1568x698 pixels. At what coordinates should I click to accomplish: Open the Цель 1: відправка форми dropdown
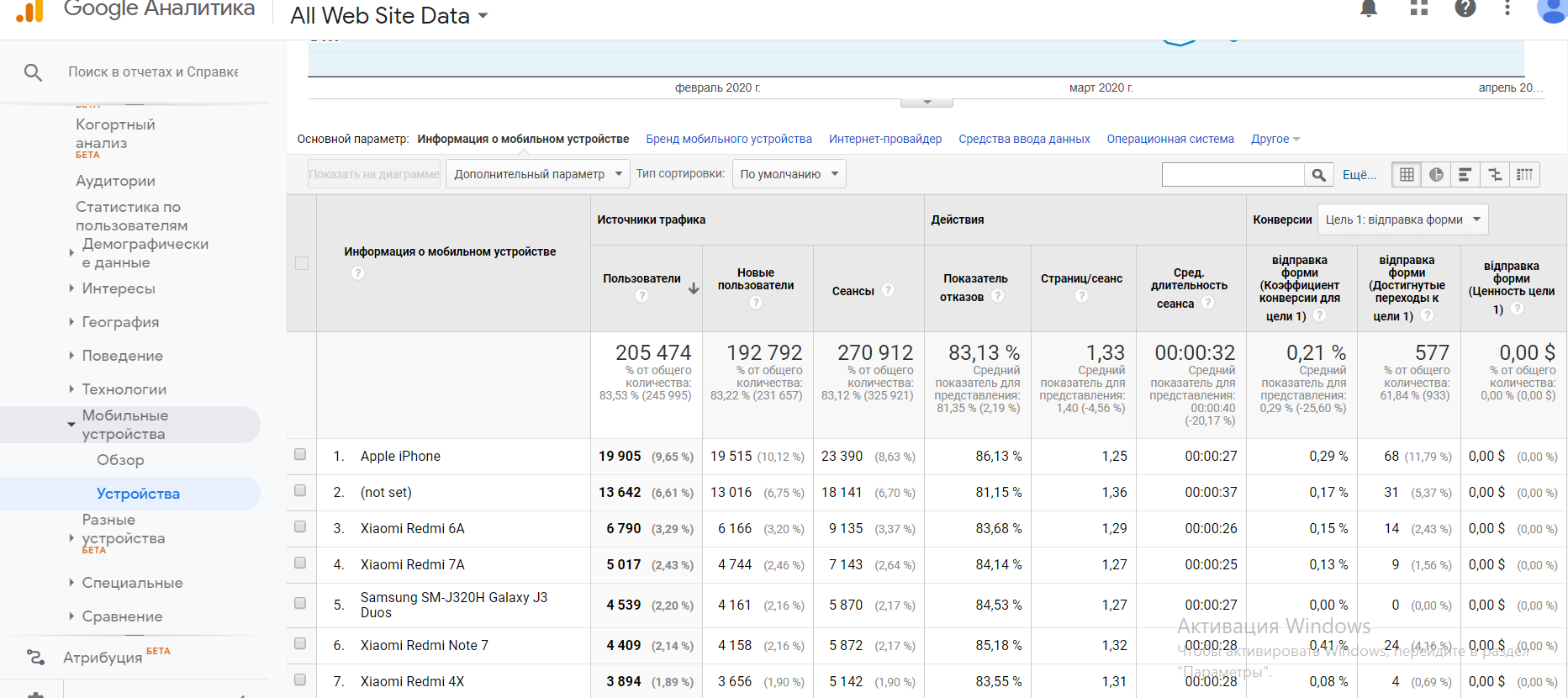coord(1402,219)
